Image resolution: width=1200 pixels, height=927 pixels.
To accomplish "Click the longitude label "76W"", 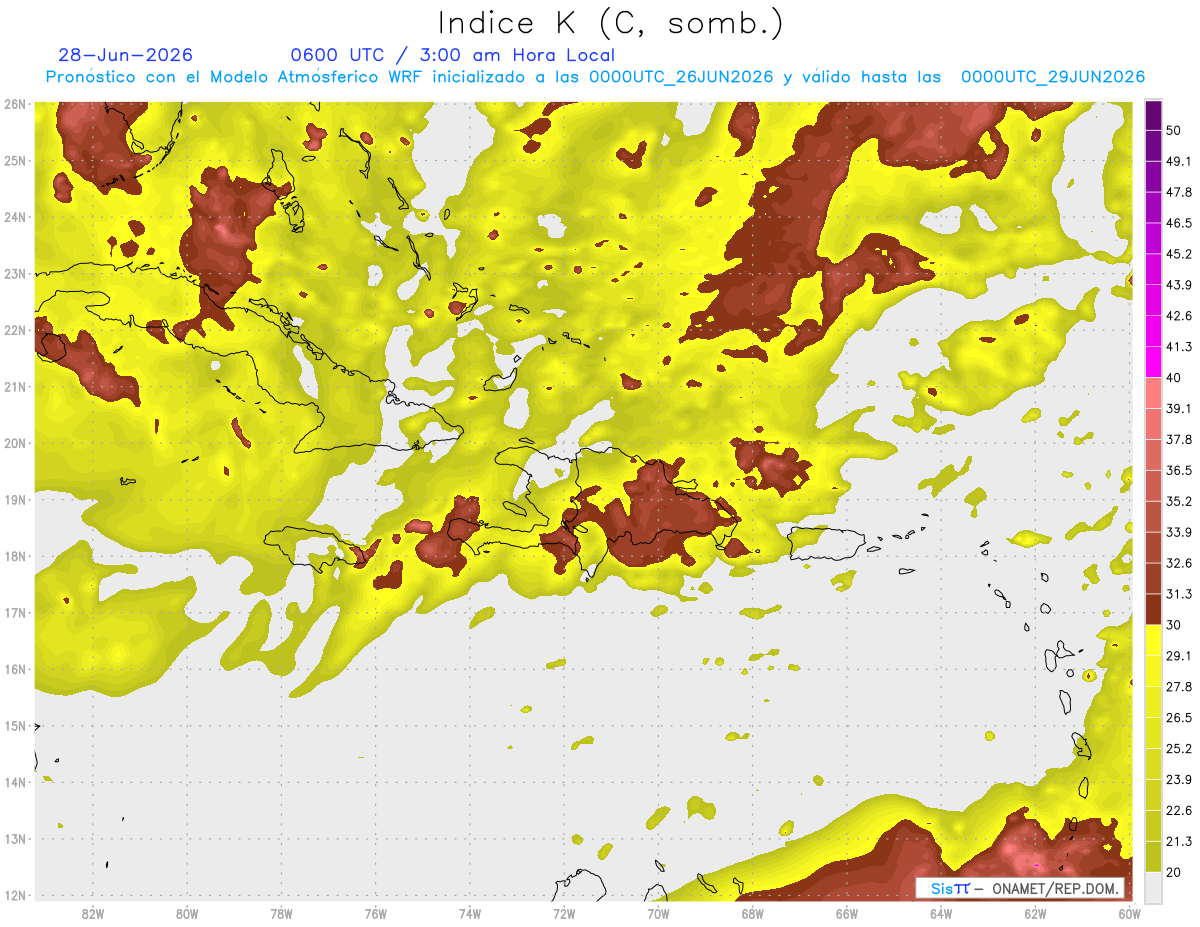I will pyautogui.click(x=375, y=913).
